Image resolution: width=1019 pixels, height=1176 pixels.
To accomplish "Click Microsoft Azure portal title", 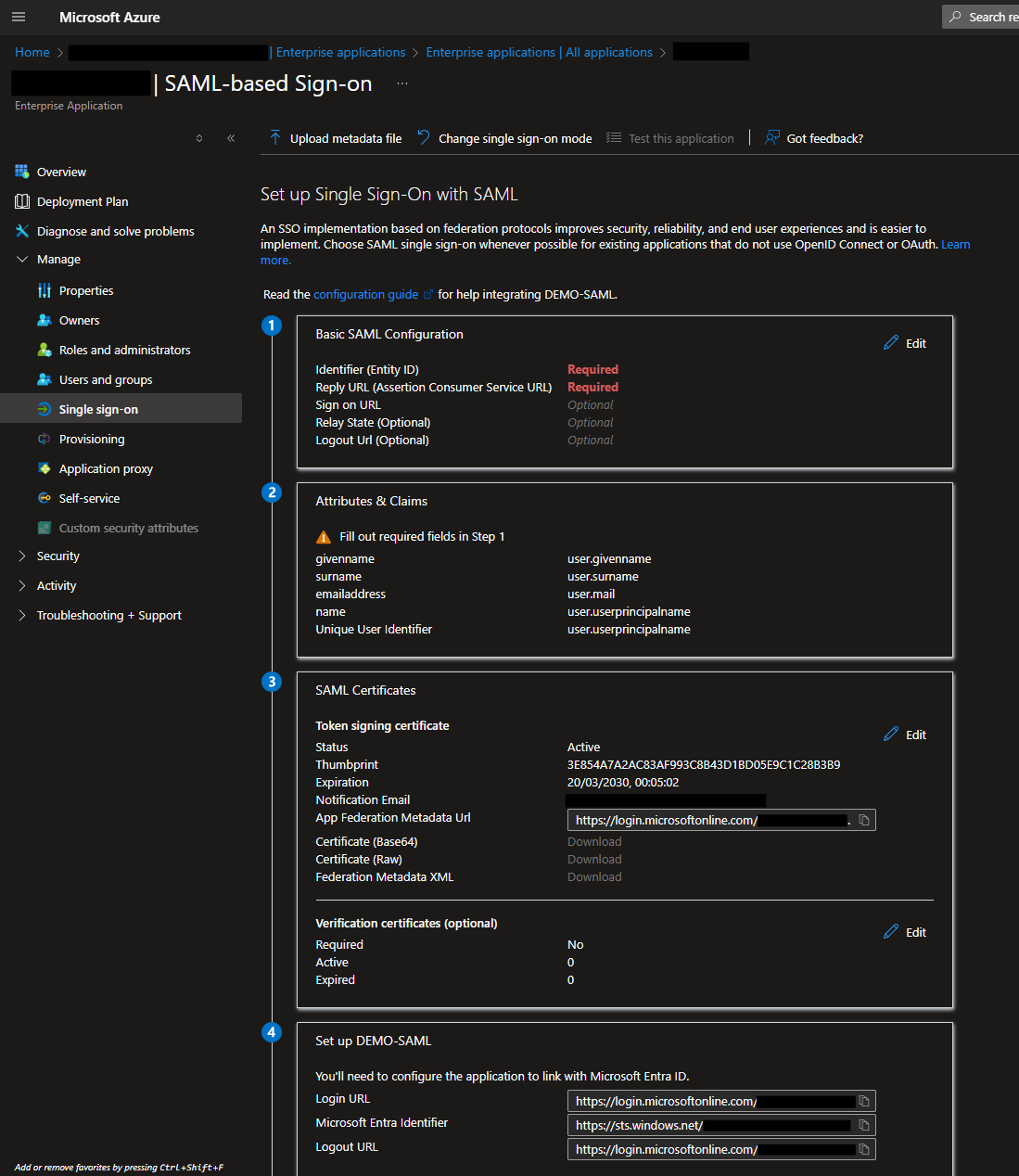I will coord(109,17).
